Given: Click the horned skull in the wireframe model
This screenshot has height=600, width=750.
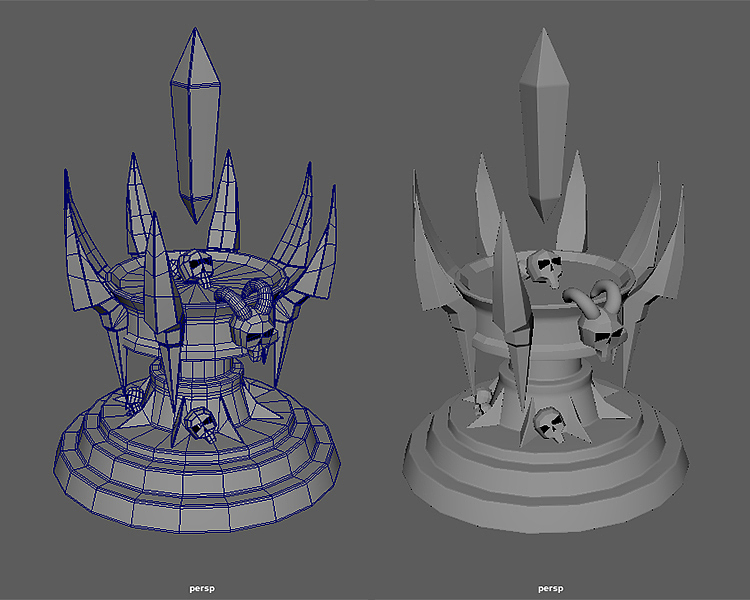Looking at the screenshot, I should click(248, 320).
